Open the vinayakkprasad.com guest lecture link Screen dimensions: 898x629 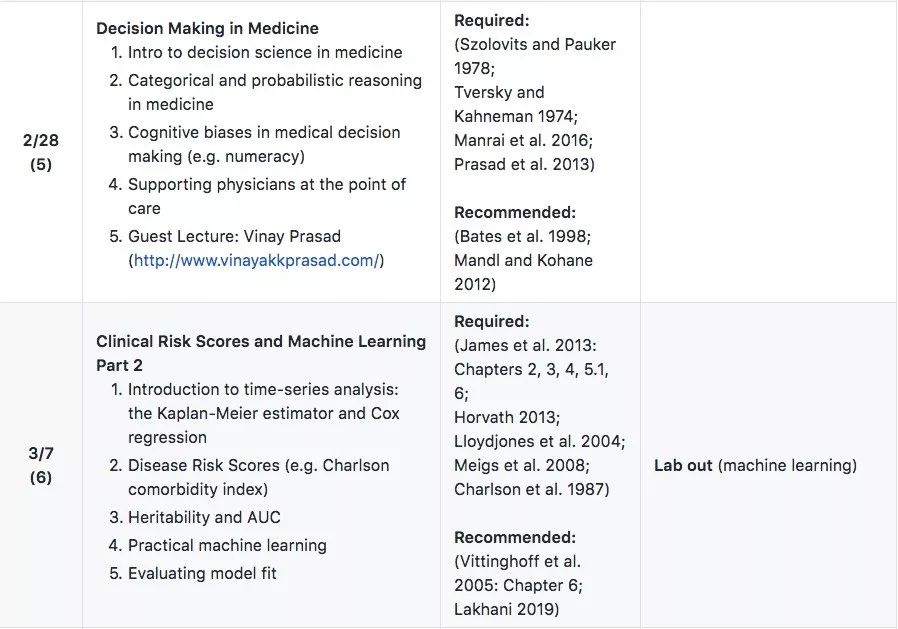tap(256, 261)
